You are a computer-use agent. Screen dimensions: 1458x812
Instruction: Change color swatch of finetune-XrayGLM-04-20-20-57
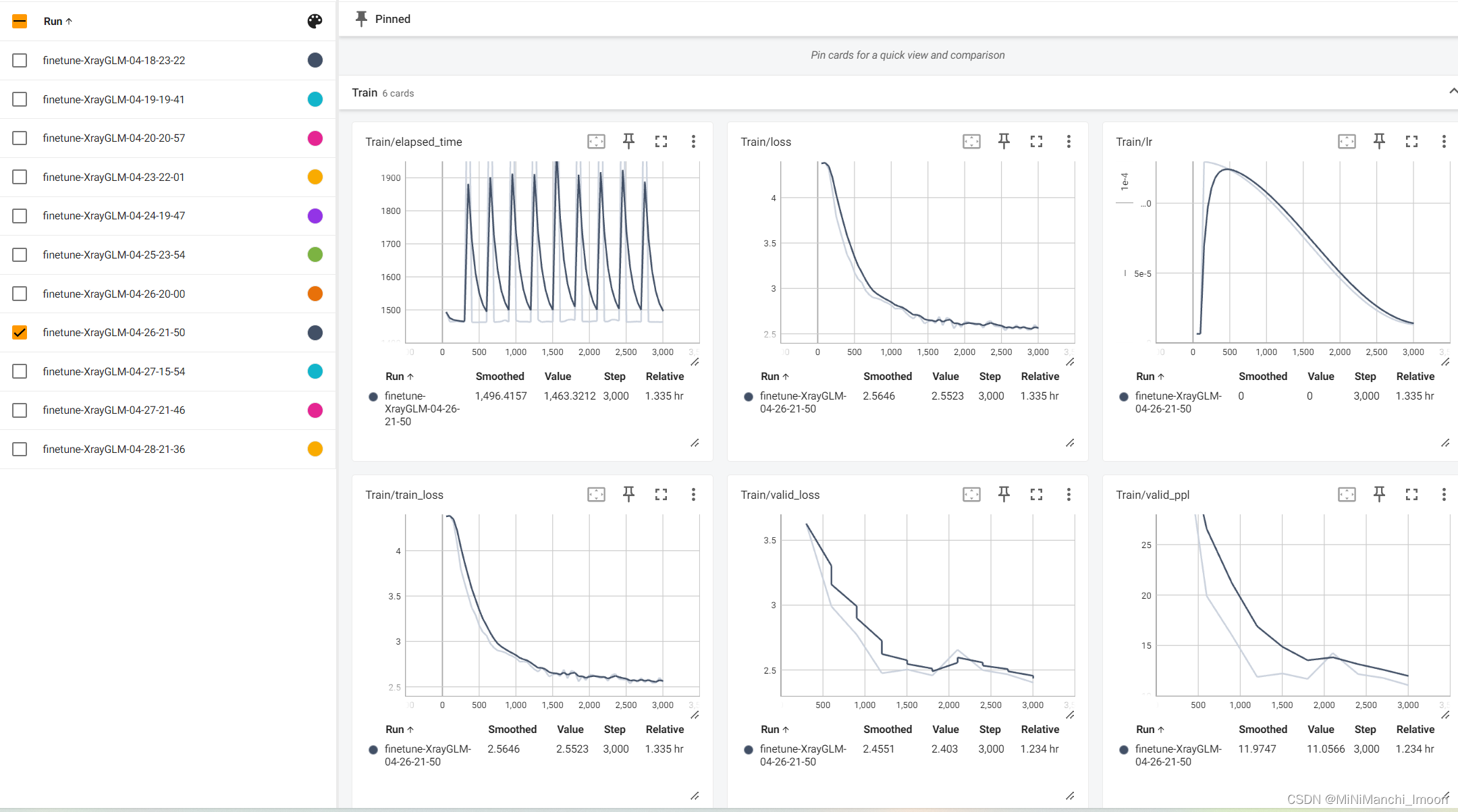(315, 138)
